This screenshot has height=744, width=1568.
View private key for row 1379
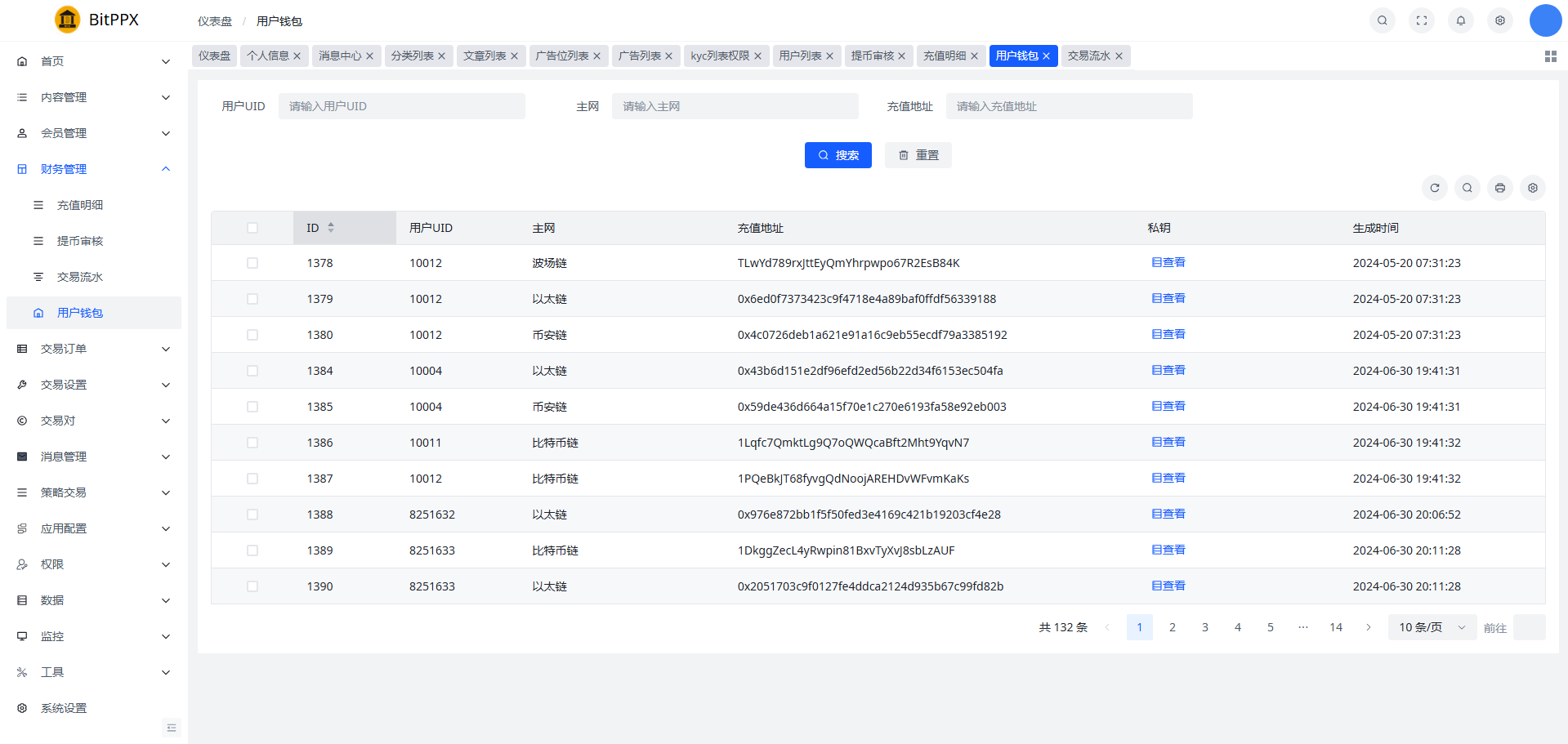tap(1168, 299)
